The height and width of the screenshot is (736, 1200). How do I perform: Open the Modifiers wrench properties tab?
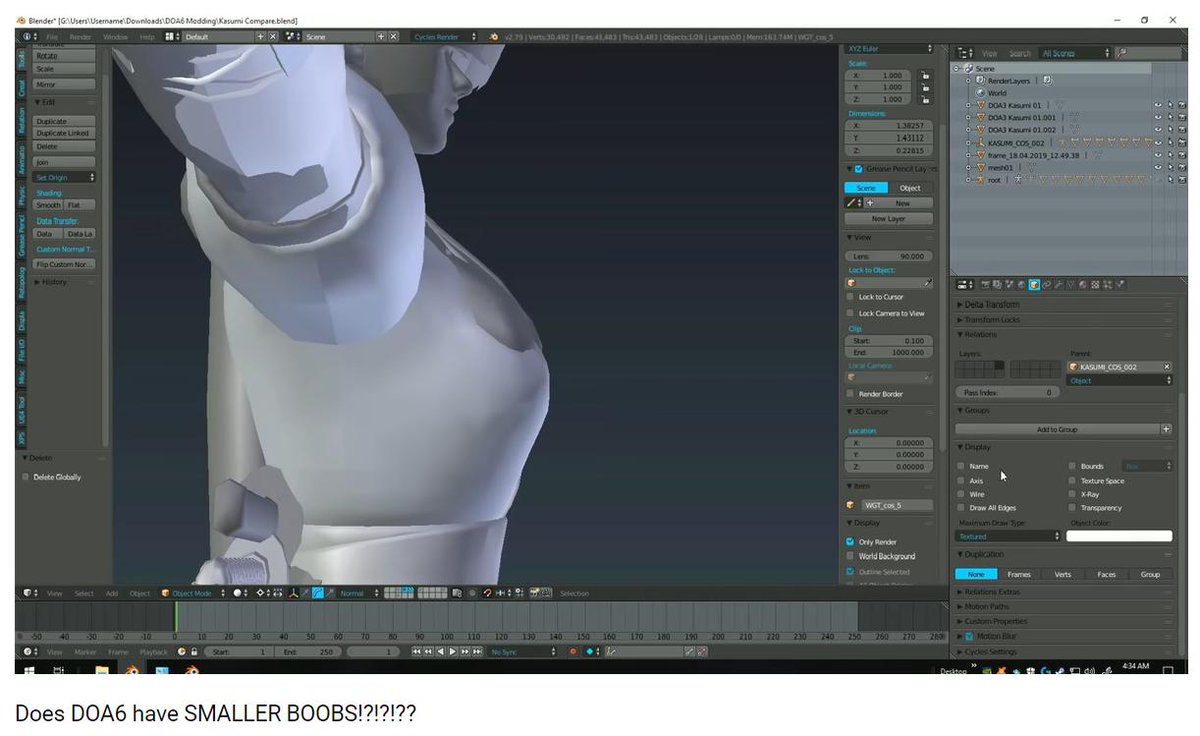(1058, 285)
